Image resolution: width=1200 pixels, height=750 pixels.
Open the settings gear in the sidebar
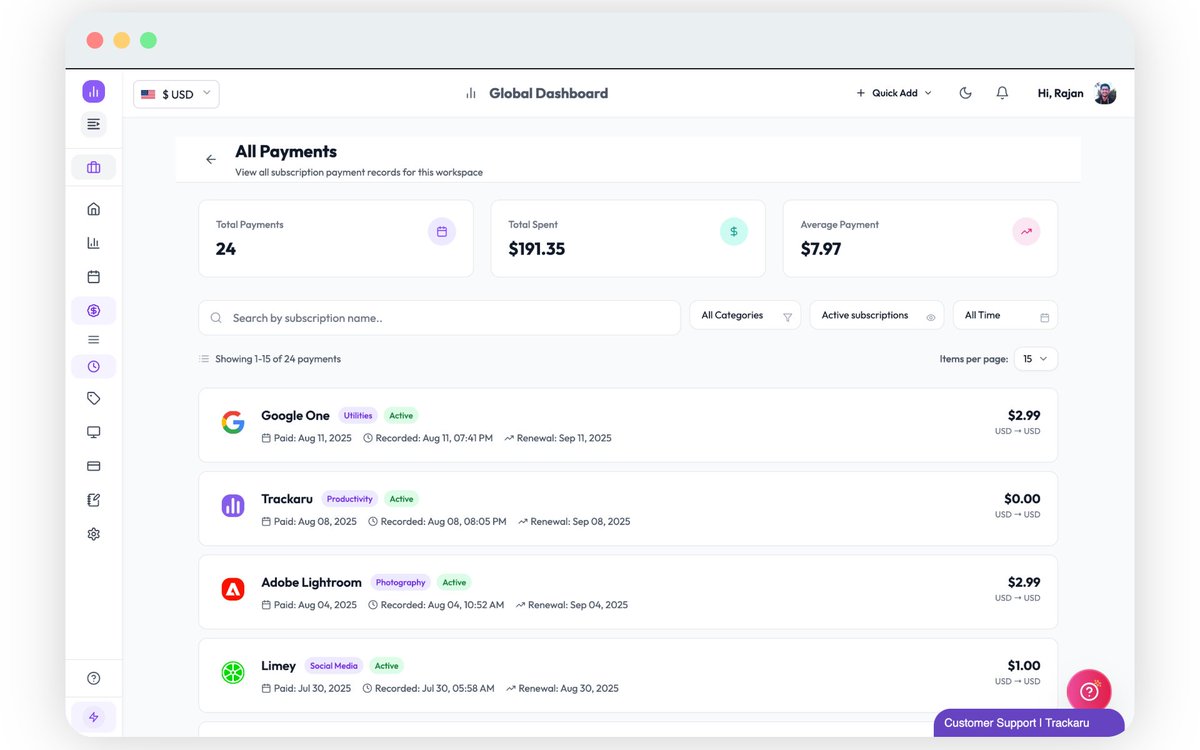pyautogui.click(x=93, y=534)
